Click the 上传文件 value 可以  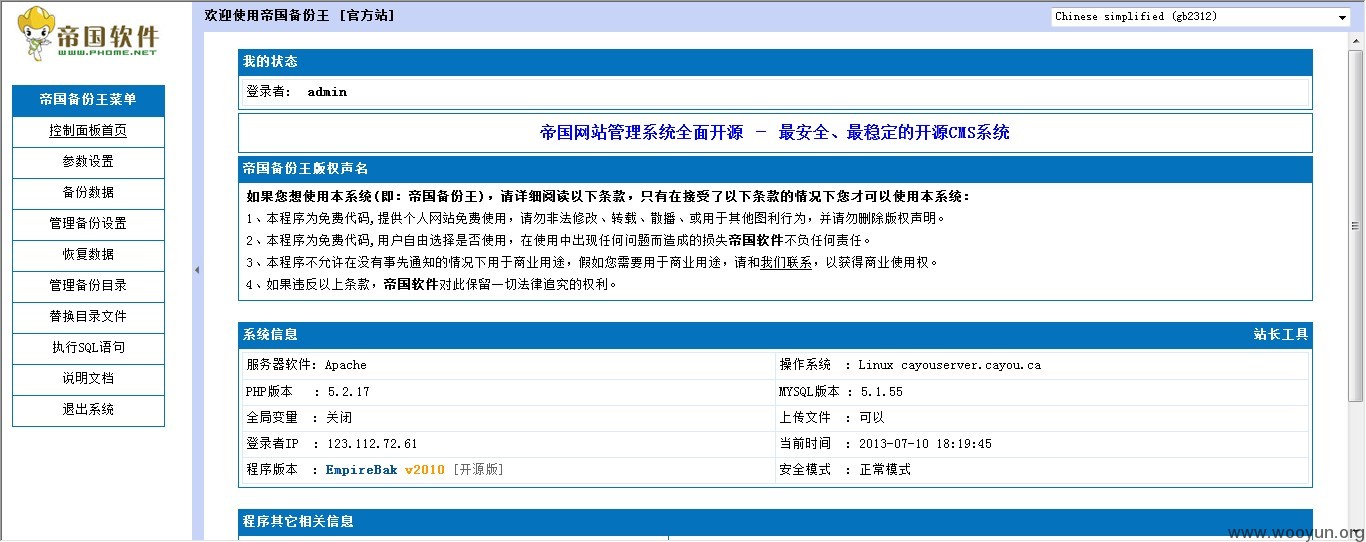point(872,418)
